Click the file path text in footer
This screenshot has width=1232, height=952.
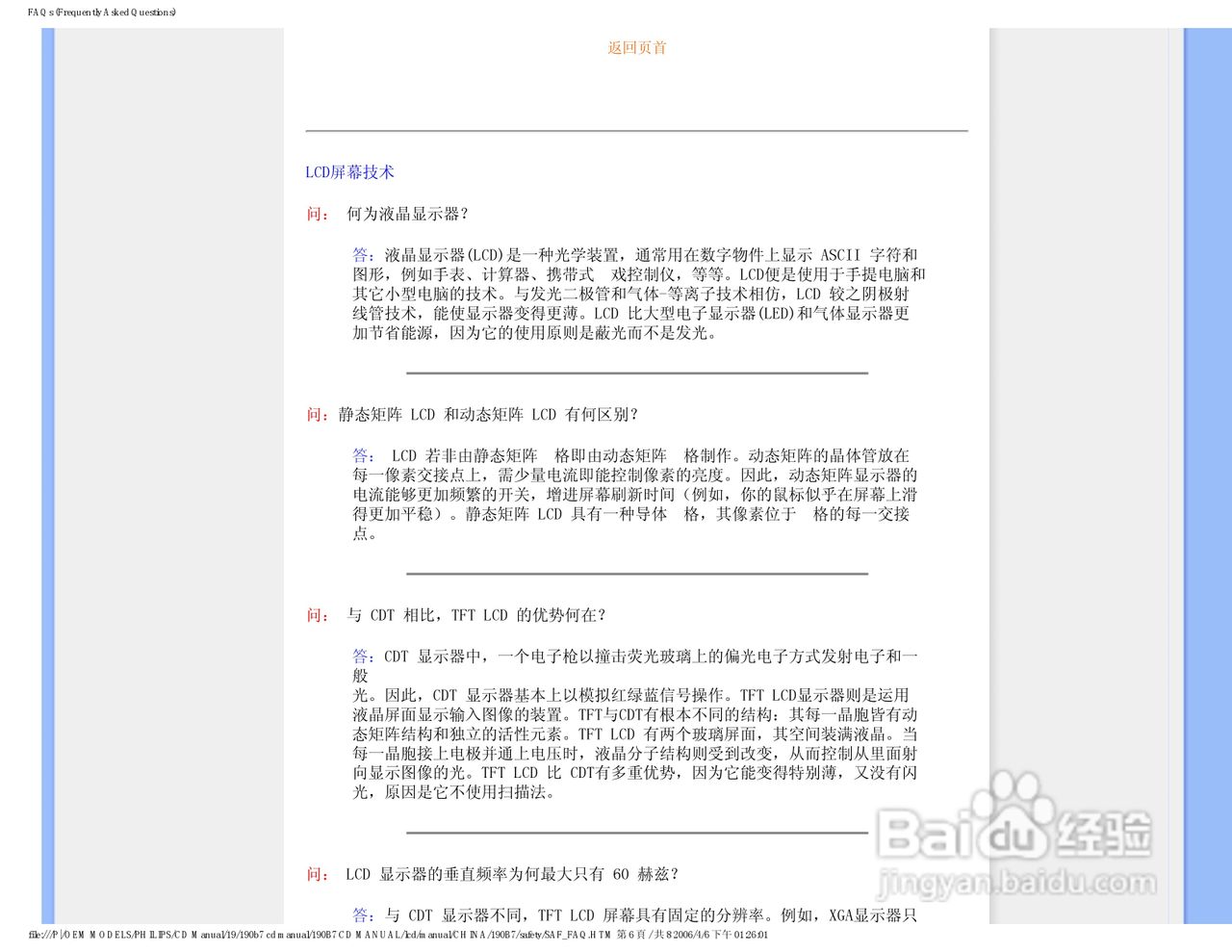(x=320, y=935)
